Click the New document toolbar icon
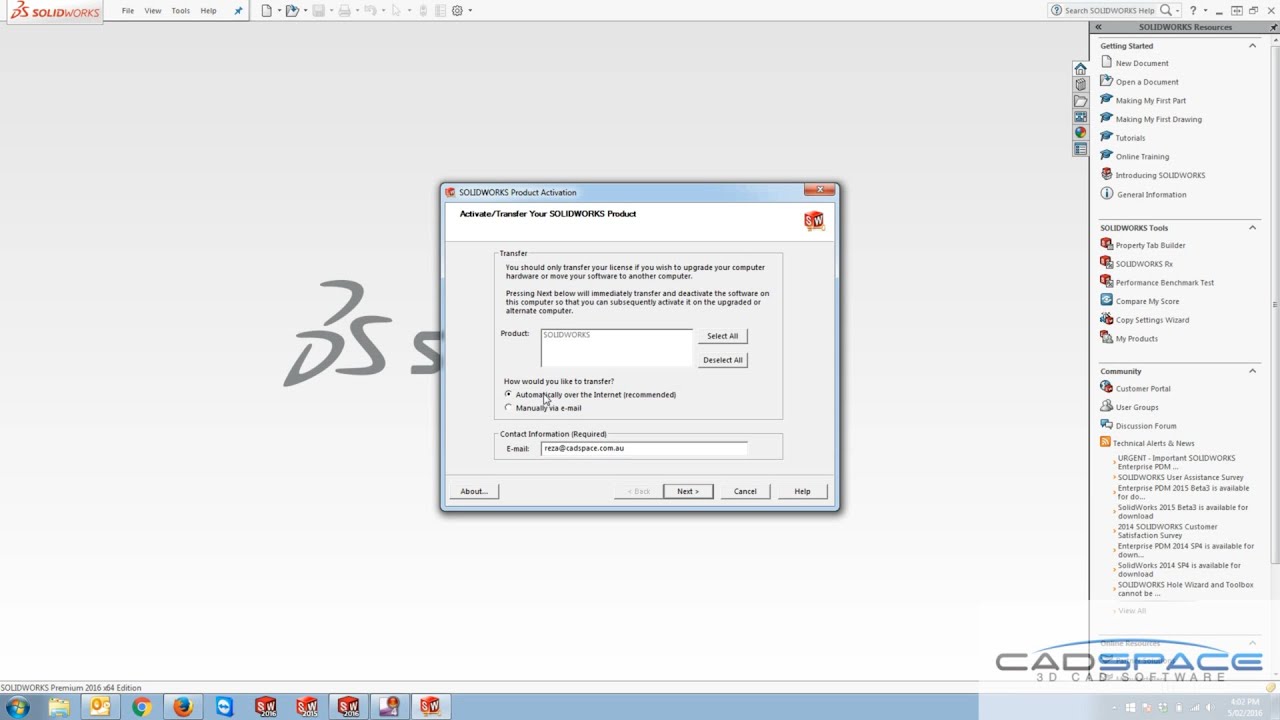Viewport: 1280px width, 720px height. coord(266,10)
